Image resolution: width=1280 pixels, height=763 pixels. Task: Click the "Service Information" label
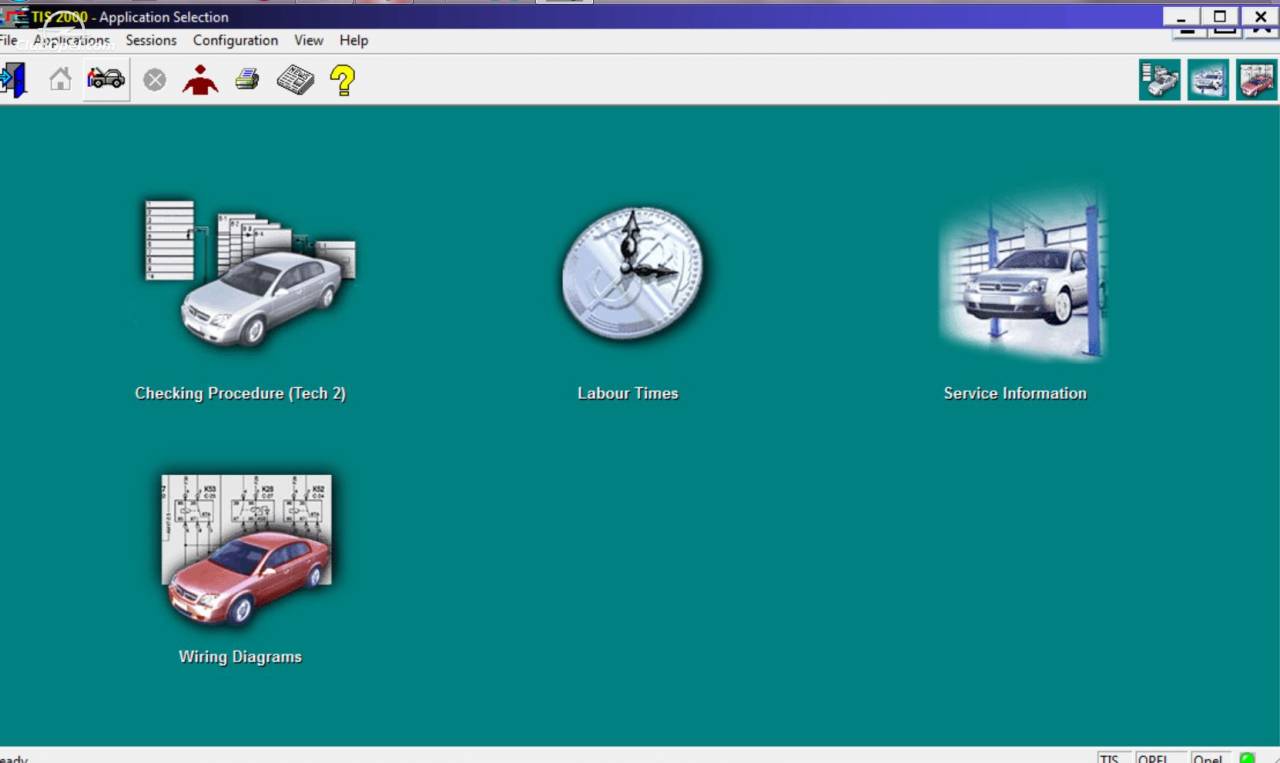pos(1015,393)
